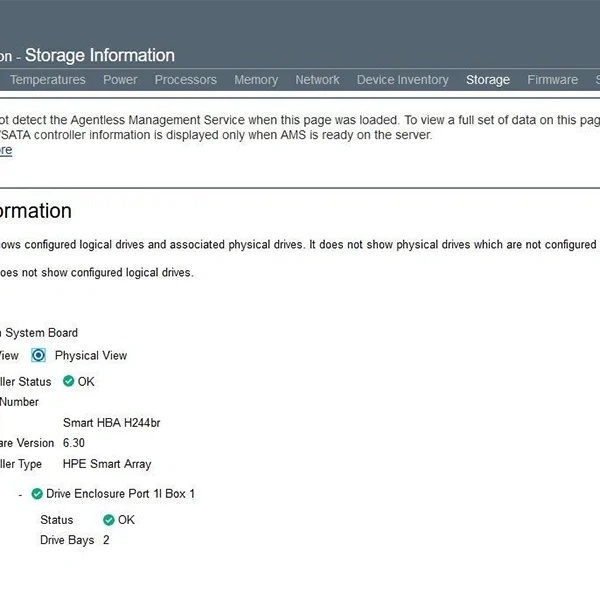This screenshot has height=600, width=600.
Task: Click the enclosure Status green OK icon
Action: click(x=109, y=520)
